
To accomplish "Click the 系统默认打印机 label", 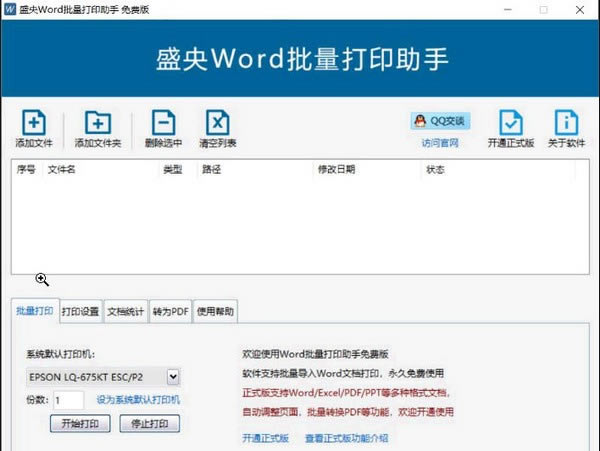I will coord(60,354).
